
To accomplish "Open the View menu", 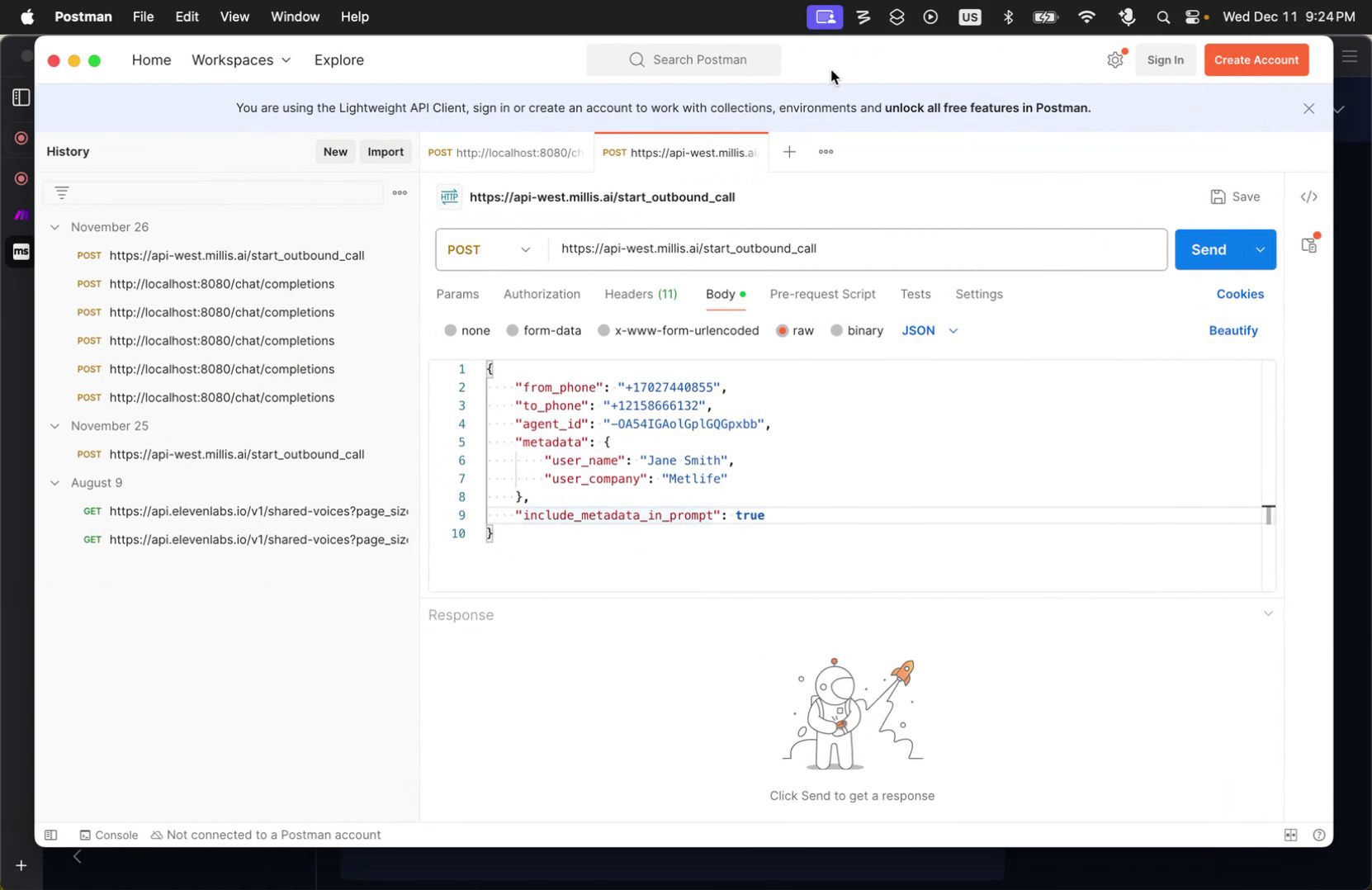I will point(234,16).
